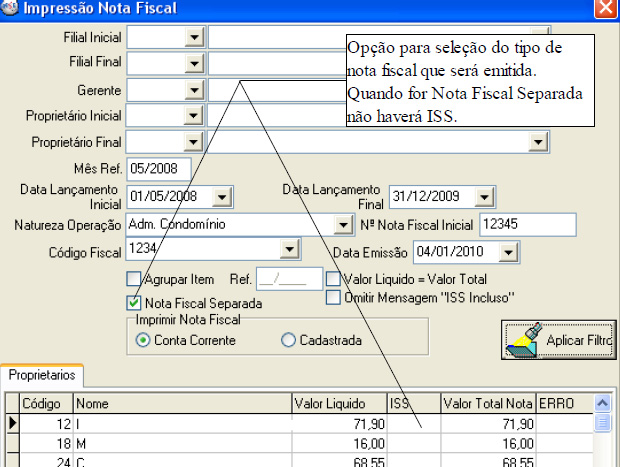The image size is (620, 467).
Task: Click the Data Emissão value 04/01/2010
Action: point(450,251)
